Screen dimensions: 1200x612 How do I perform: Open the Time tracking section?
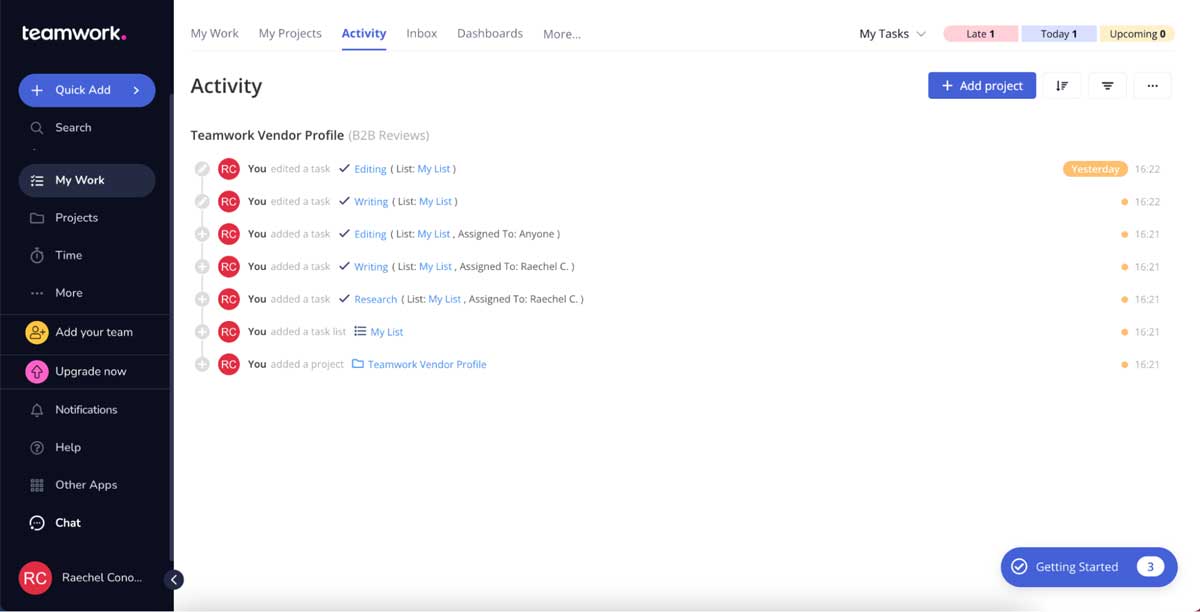[x=68, y=255]
